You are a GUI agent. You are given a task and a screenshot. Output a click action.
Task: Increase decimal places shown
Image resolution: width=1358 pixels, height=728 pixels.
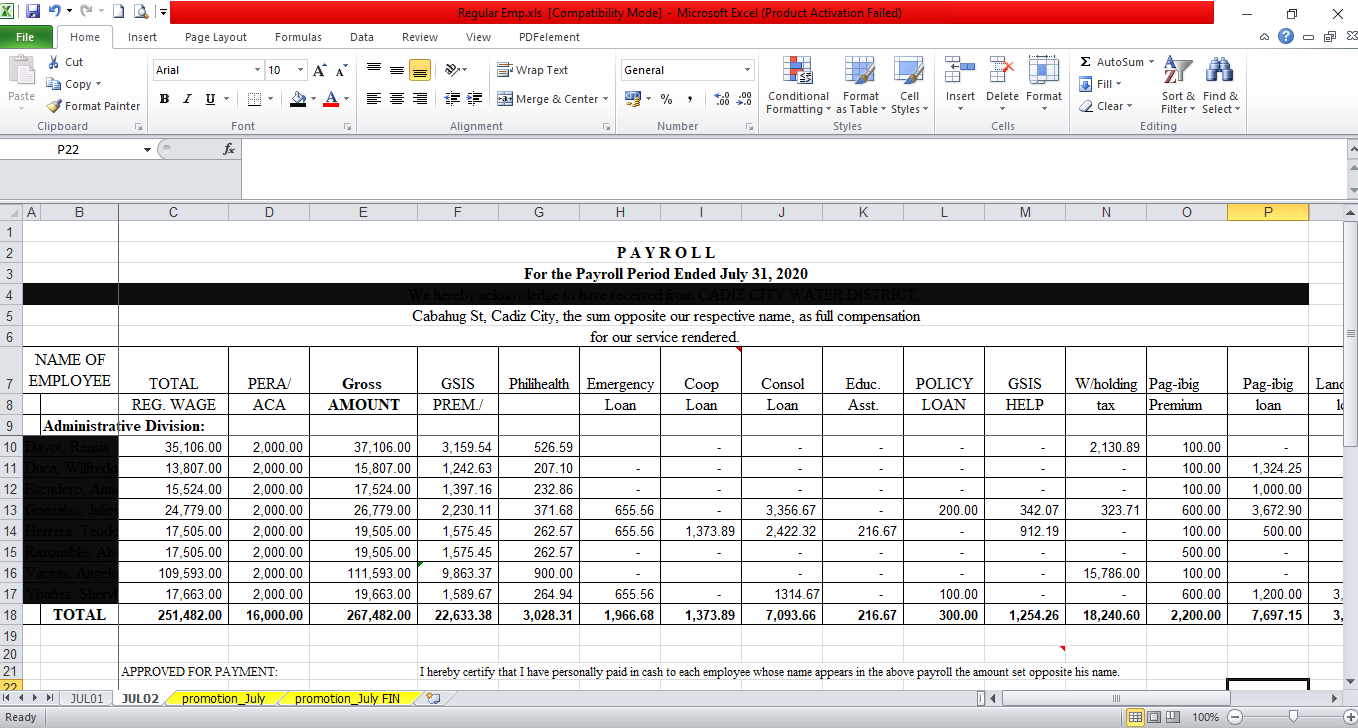[721, 99]
